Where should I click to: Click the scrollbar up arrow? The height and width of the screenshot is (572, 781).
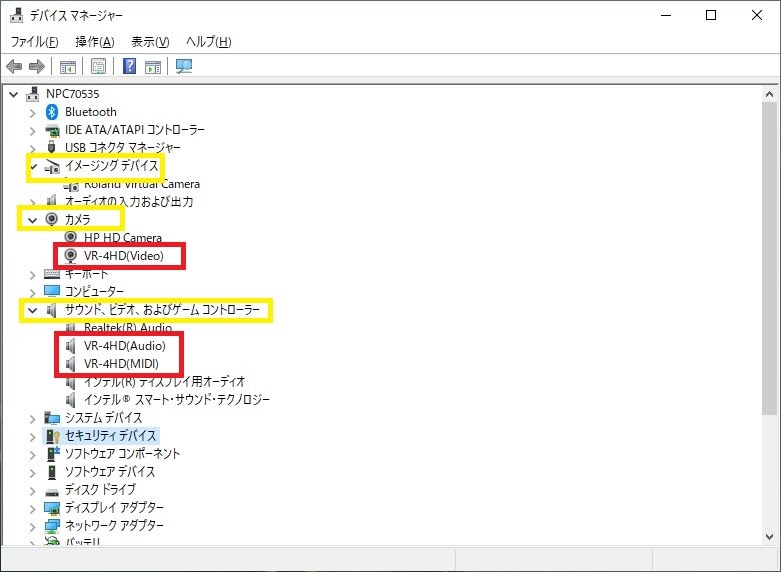[769, 94]
